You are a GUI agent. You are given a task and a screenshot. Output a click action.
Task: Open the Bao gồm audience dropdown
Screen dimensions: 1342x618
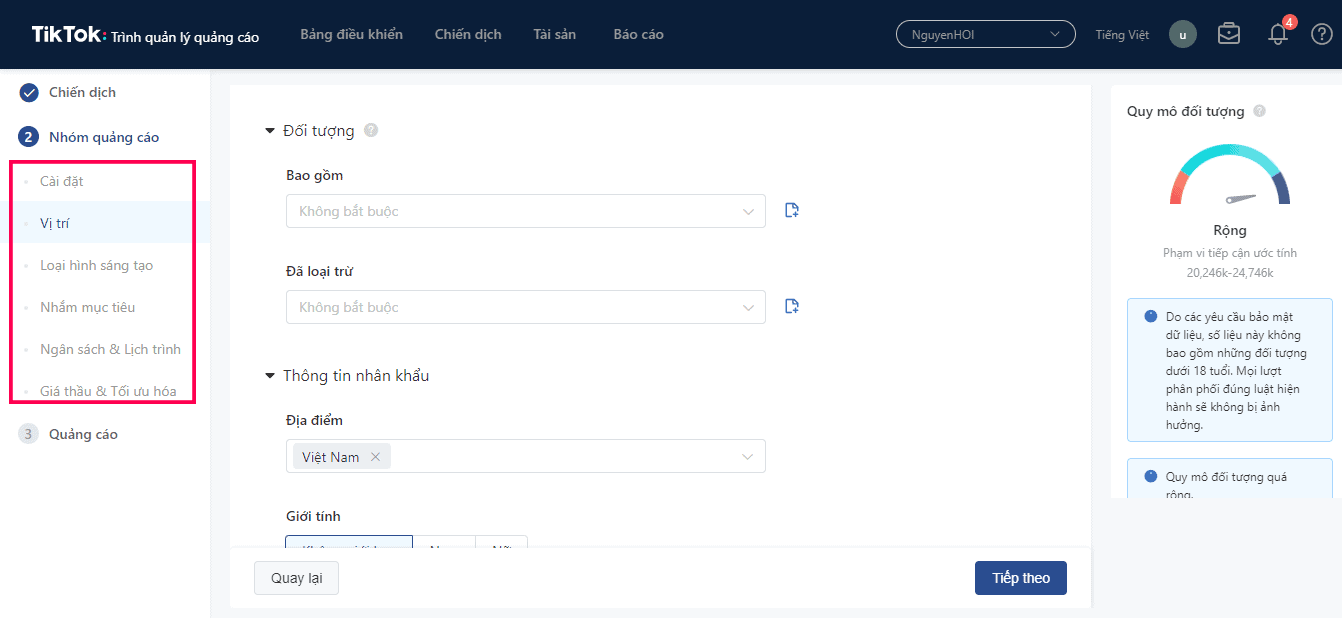[525, 211]
